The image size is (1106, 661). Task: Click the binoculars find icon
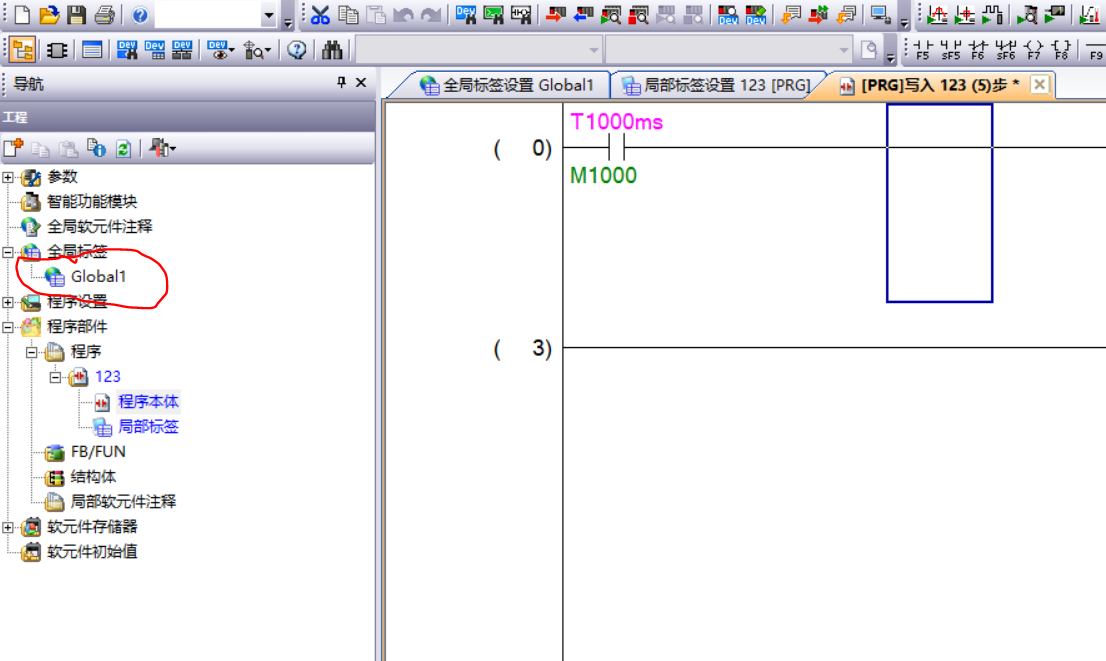point(333,49)
